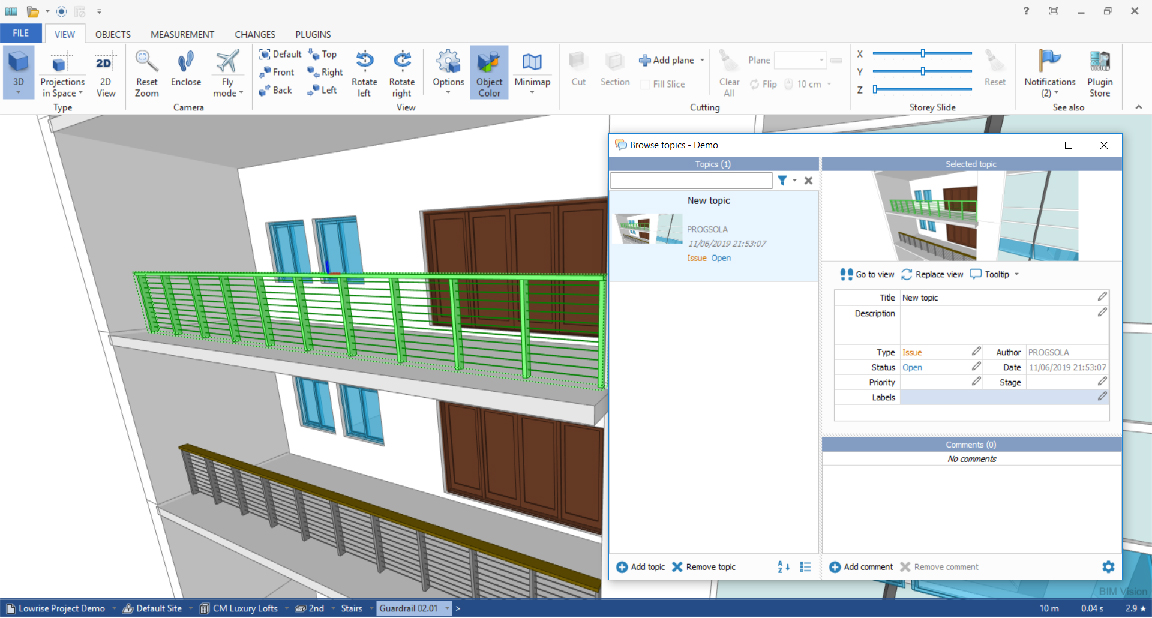Expand the Add plane dropdown arrow
Image resolution: width=1152 pixels, height=618 pixels.
pos(703,60)
